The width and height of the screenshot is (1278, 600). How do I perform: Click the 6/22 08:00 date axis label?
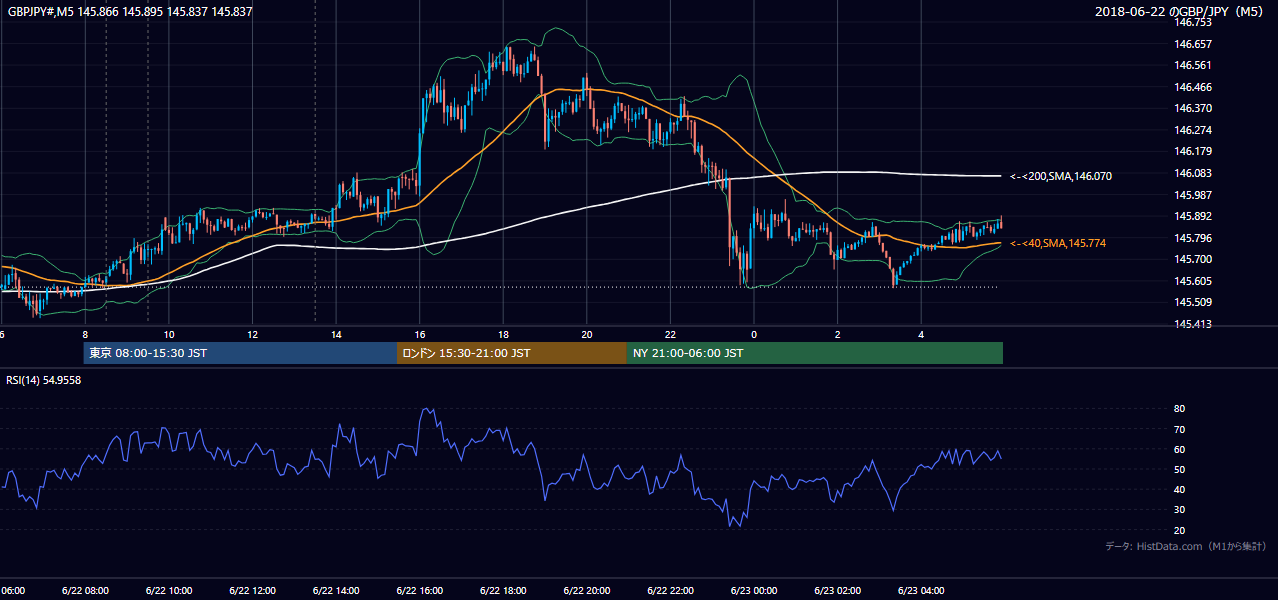click(x=85, y=590)
